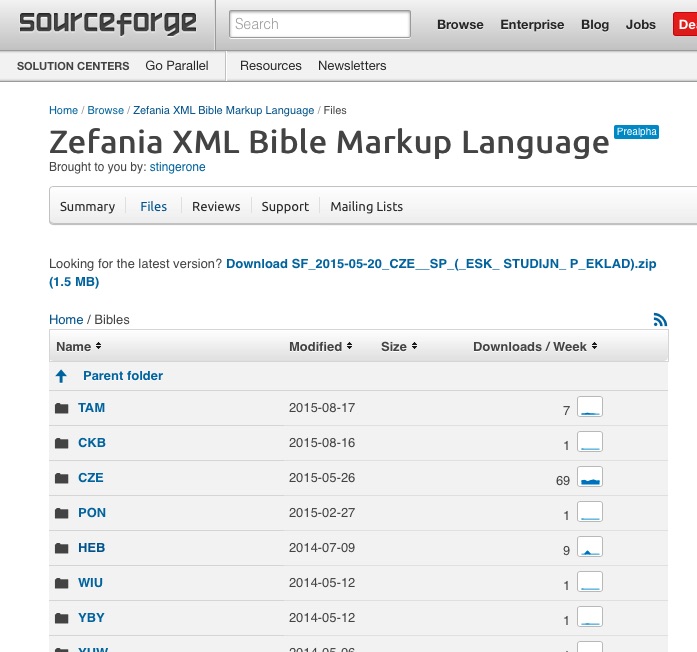Click the Home breadcrumb at top
The width and height of the screenshot is (697, 652).
click(x=64, y=110)
